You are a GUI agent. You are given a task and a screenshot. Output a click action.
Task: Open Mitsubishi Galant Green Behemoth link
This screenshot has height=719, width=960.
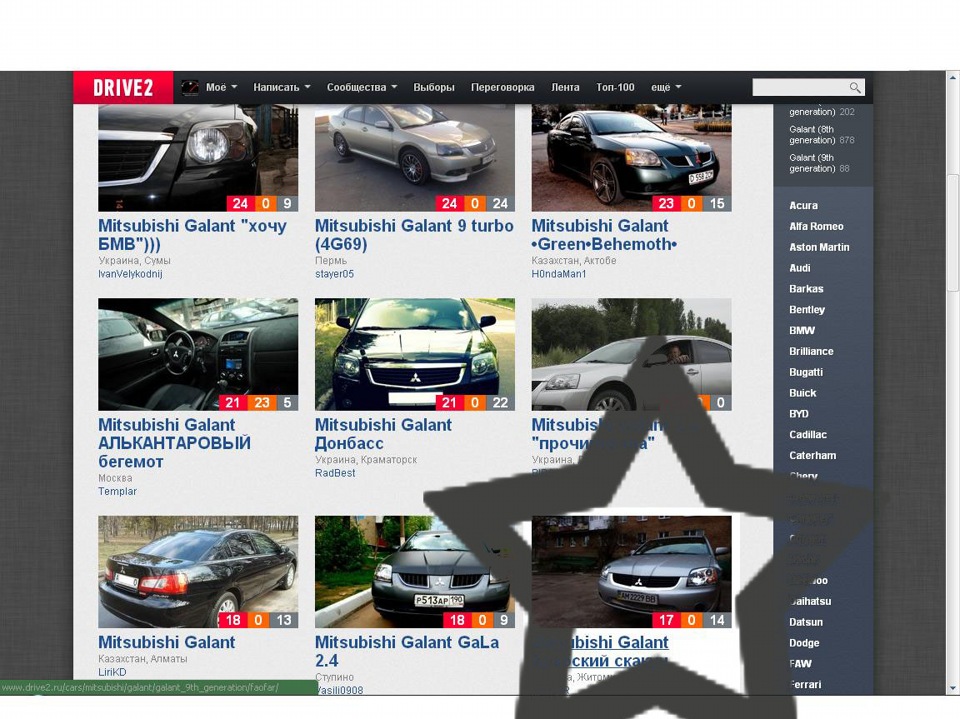604,235
